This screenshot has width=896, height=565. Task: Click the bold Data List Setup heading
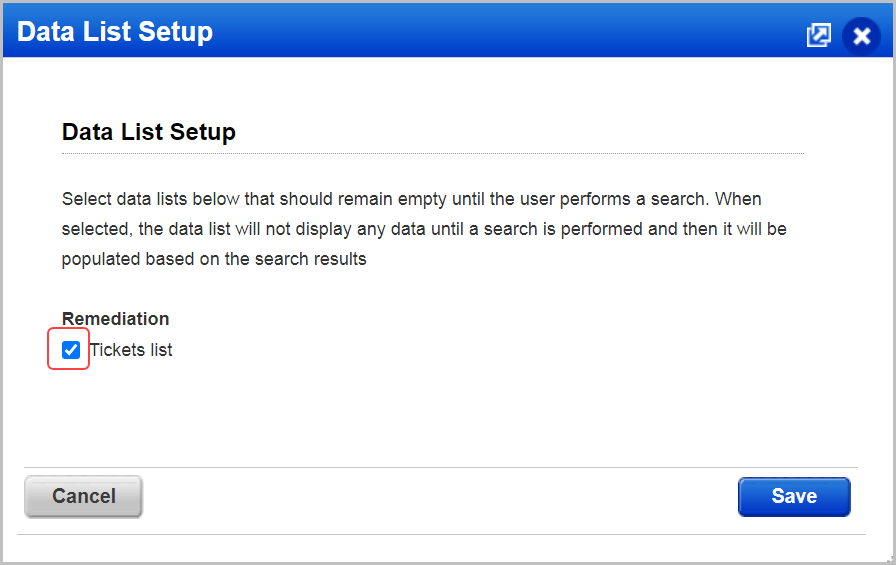point(149,132)
